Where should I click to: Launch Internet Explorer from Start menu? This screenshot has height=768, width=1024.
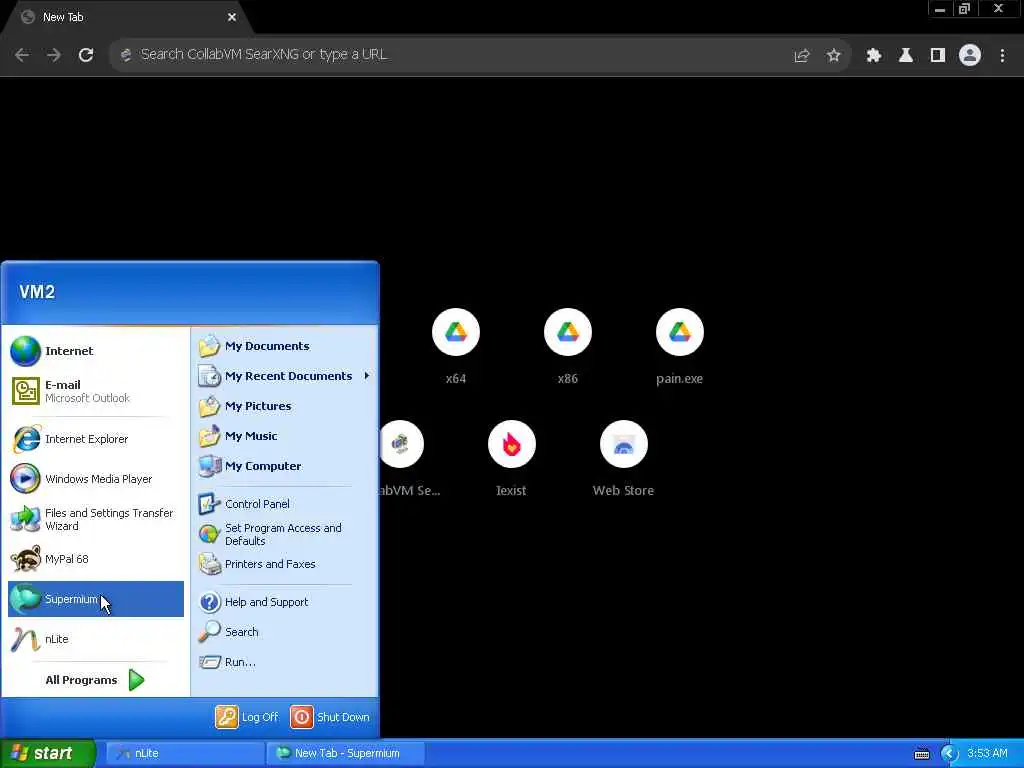[96, 439]
